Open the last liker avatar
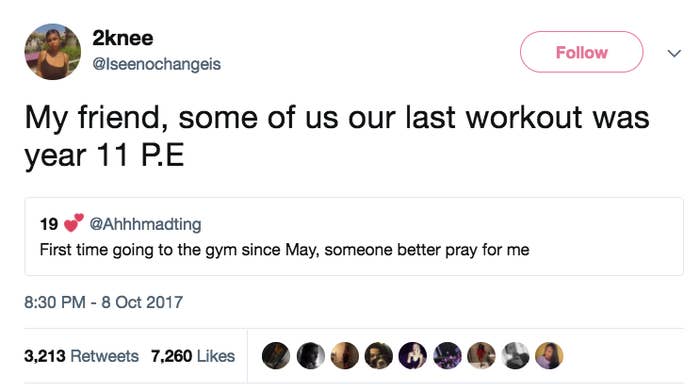The height and width of the screenshot is (391, 700). pyautogui.click(x=549, y=356)
